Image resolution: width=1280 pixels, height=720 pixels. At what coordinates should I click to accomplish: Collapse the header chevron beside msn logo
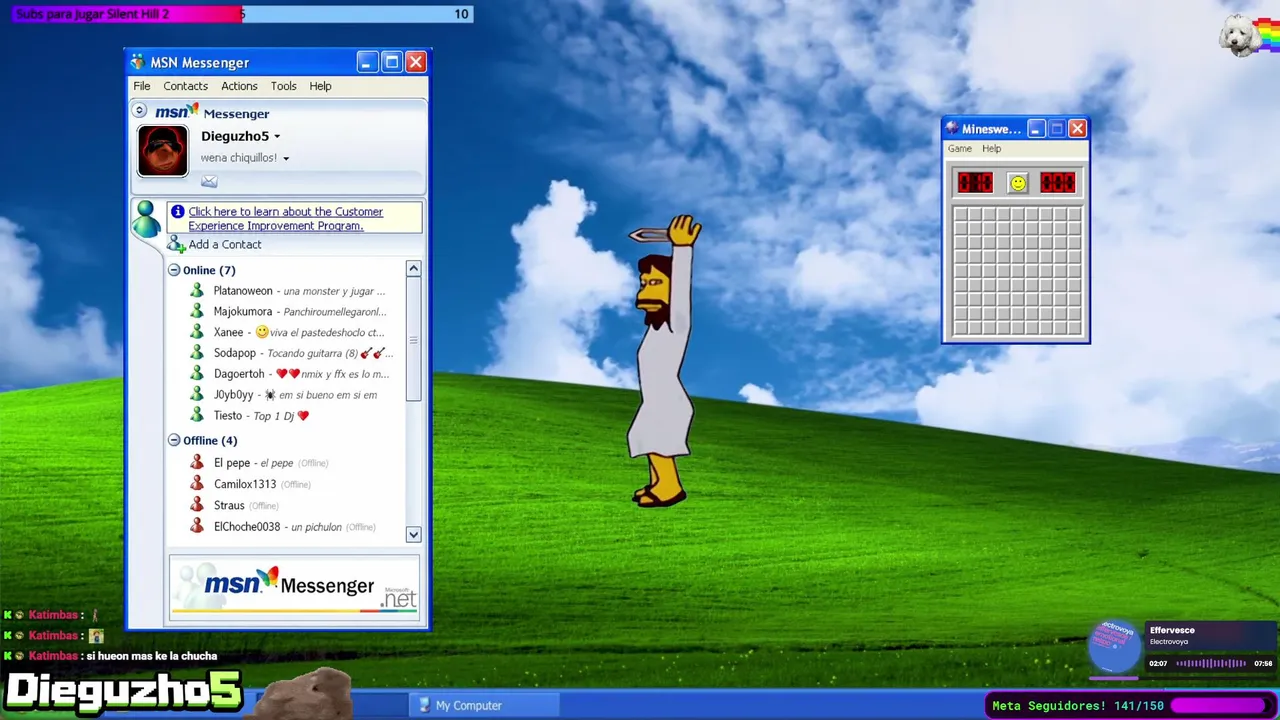pos(140,111)
